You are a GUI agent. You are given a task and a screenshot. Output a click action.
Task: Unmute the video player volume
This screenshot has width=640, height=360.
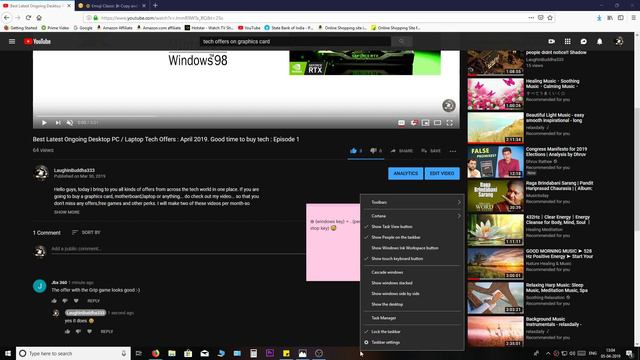click(70, 122)
